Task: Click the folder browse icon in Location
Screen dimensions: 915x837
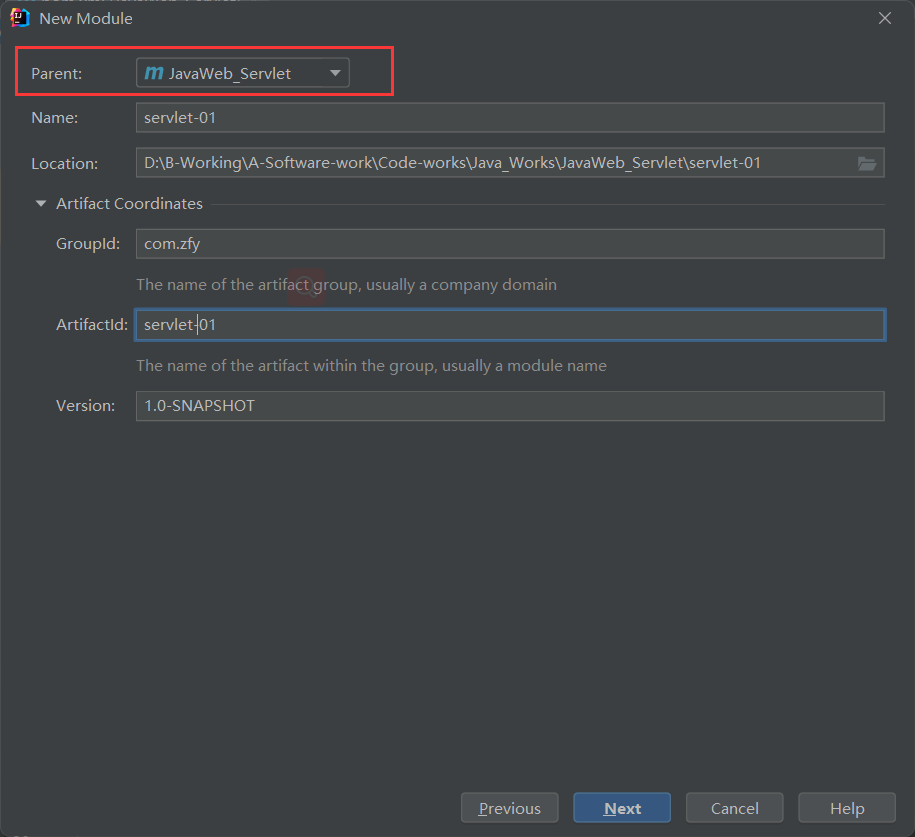Action: pos(866,163)
